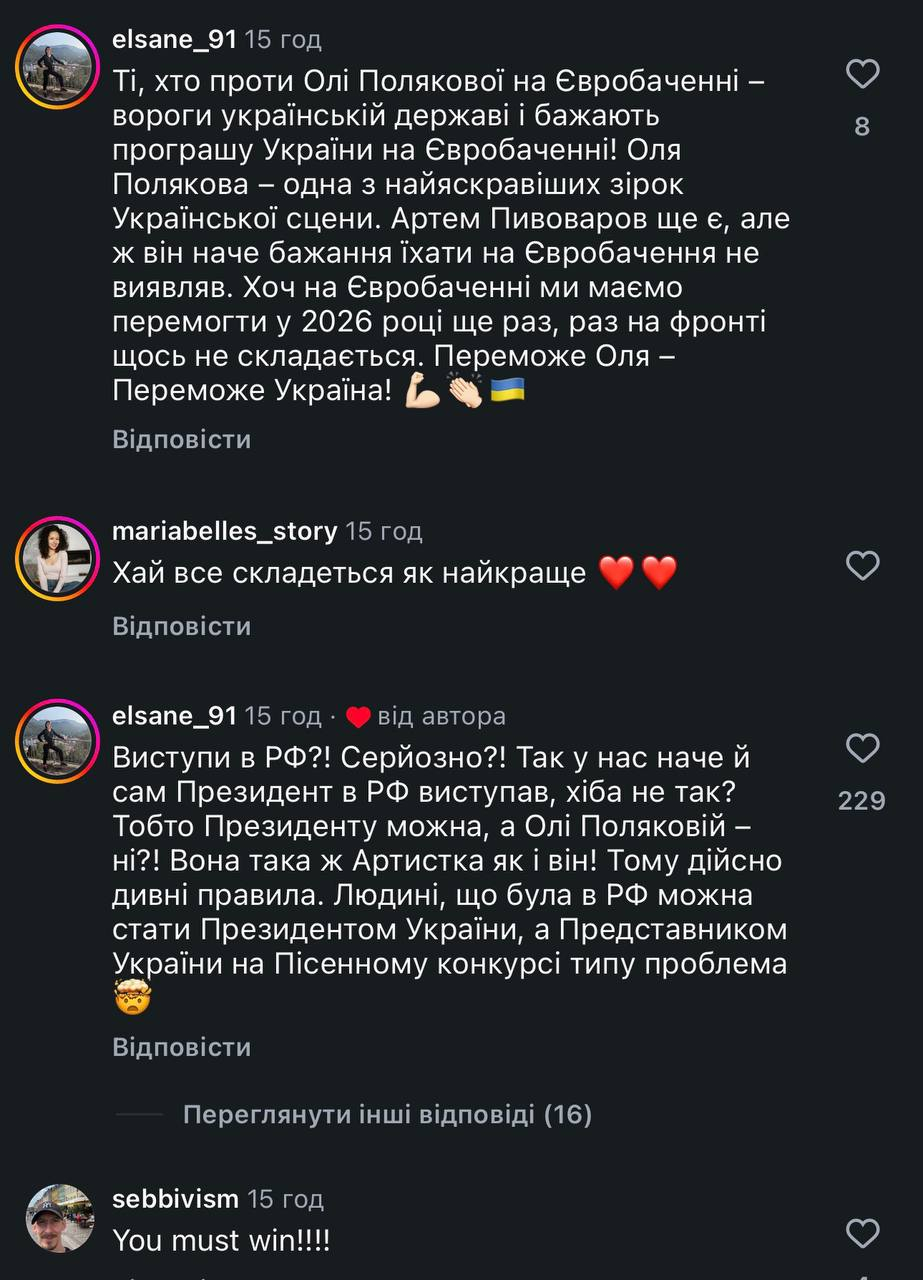The height and width of the screenshot is (1280, 923).
Task: Click the red heart 'від автора' badge
Action: click(358, 717)
